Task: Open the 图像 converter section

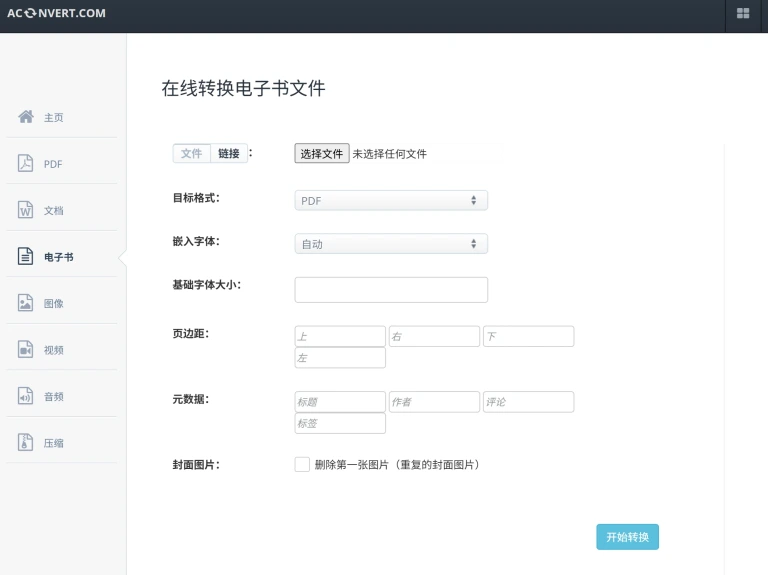Action: click(x=53, y=304)
